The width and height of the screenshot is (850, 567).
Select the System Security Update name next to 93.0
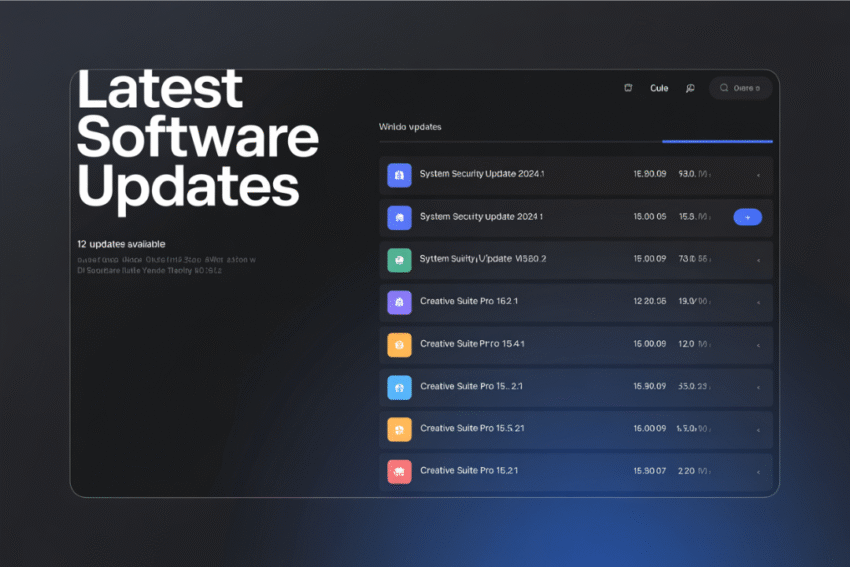(x=482, y=173)
